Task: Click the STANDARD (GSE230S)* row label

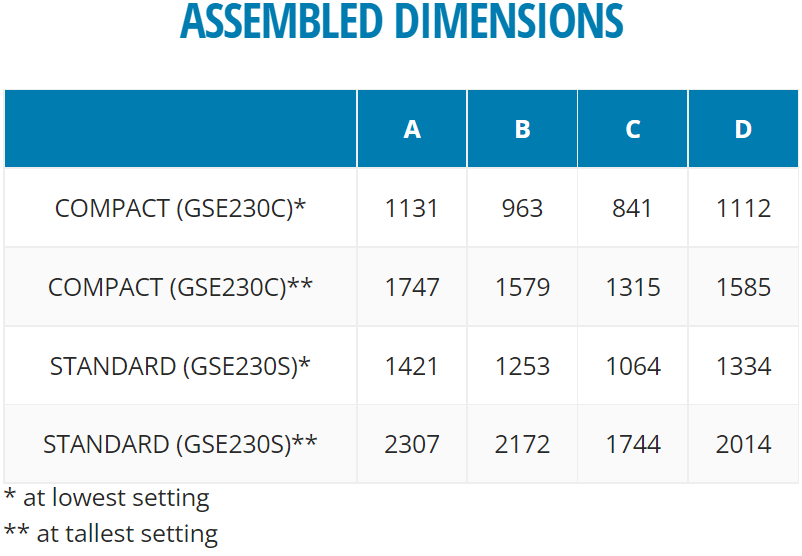Action: click(180, 366)
